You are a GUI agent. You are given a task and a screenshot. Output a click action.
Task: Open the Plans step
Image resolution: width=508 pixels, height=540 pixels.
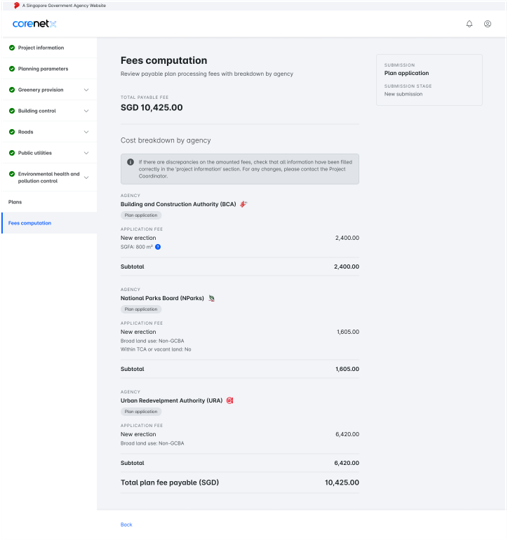[x=15, y=202]
